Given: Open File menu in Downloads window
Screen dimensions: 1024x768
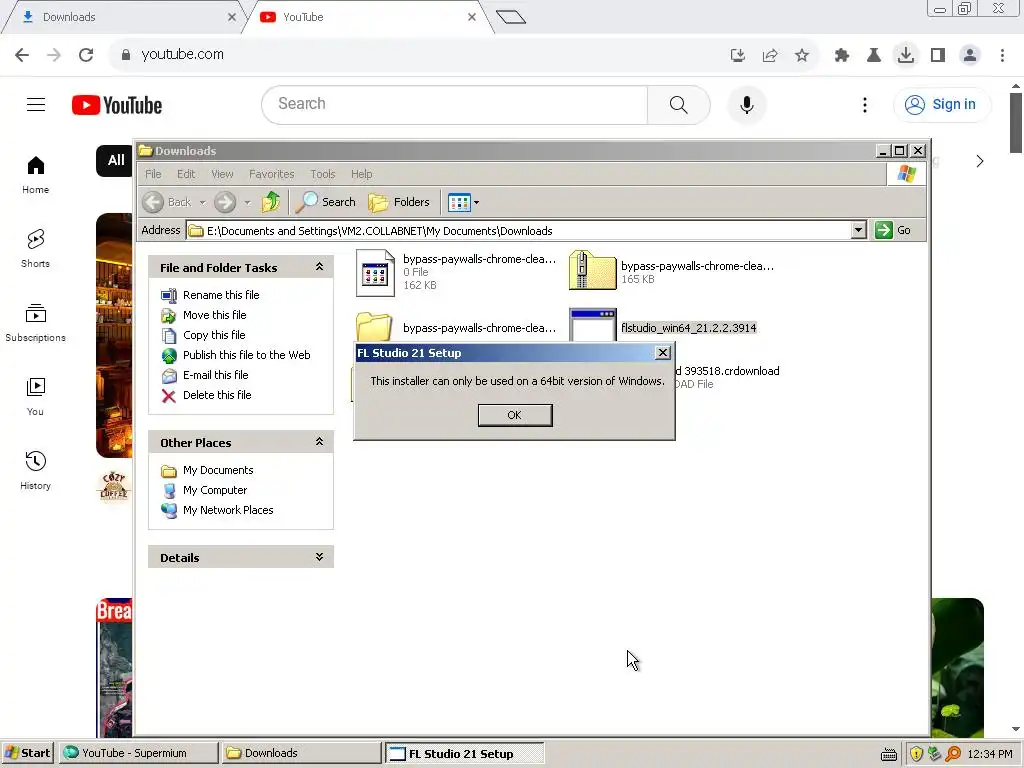Looking at the screenshot, I should pyautogui.click(x=153, y=174).
